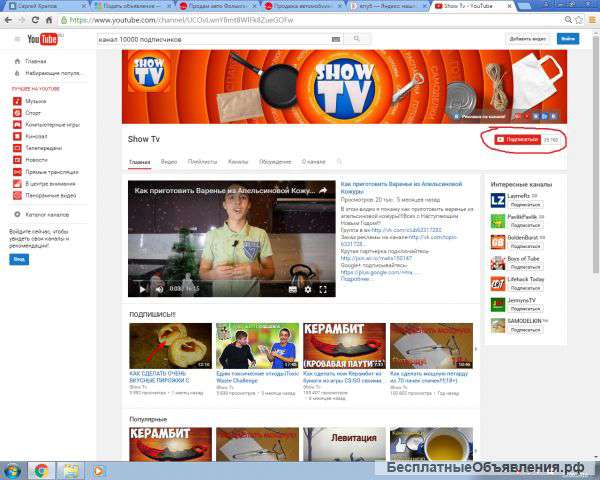Click the Lifehack Today channel avatar
The width and height of the screenshot is (600, 480).
[498, 284]
